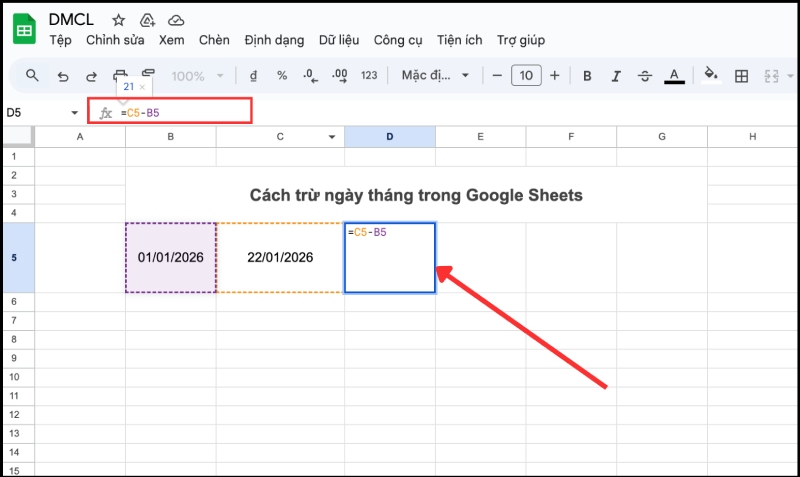
Task: Open the text color picker
Action: [x=674, y=76]
